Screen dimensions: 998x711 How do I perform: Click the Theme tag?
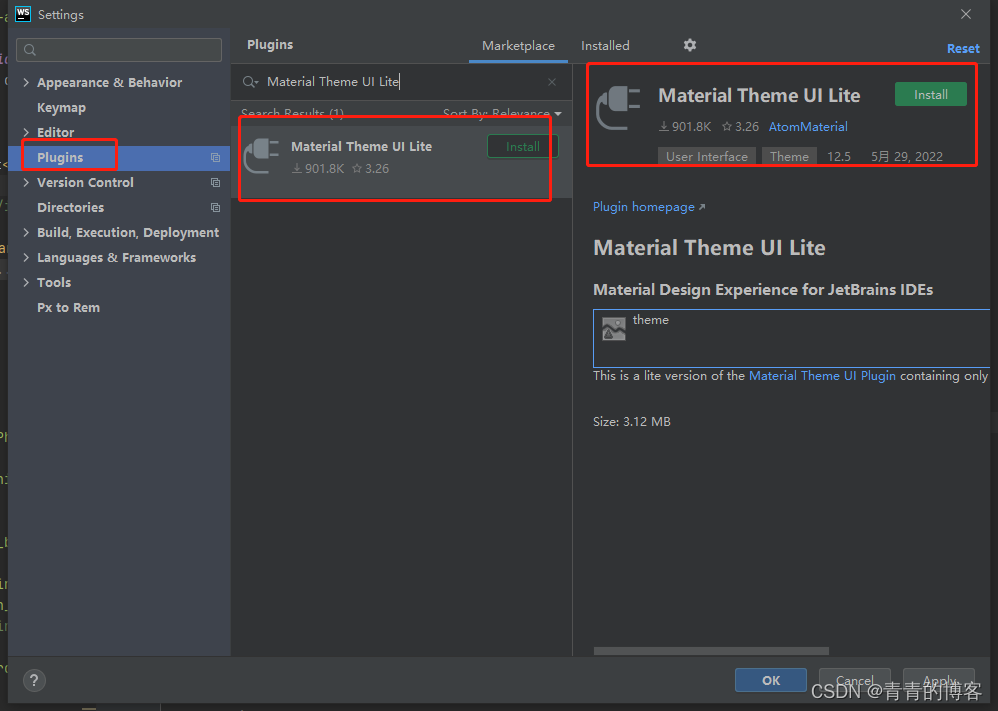pyautogui.click(x=789, y=157)
